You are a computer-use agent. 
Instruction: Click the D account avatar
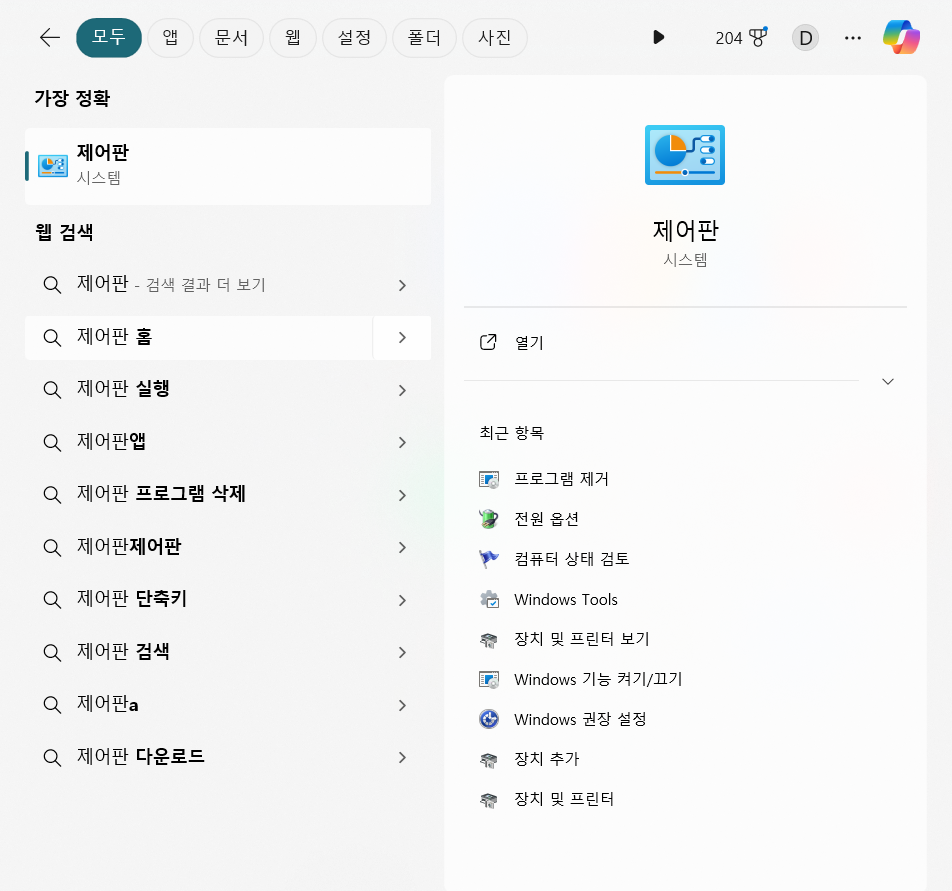click(805, 37)
